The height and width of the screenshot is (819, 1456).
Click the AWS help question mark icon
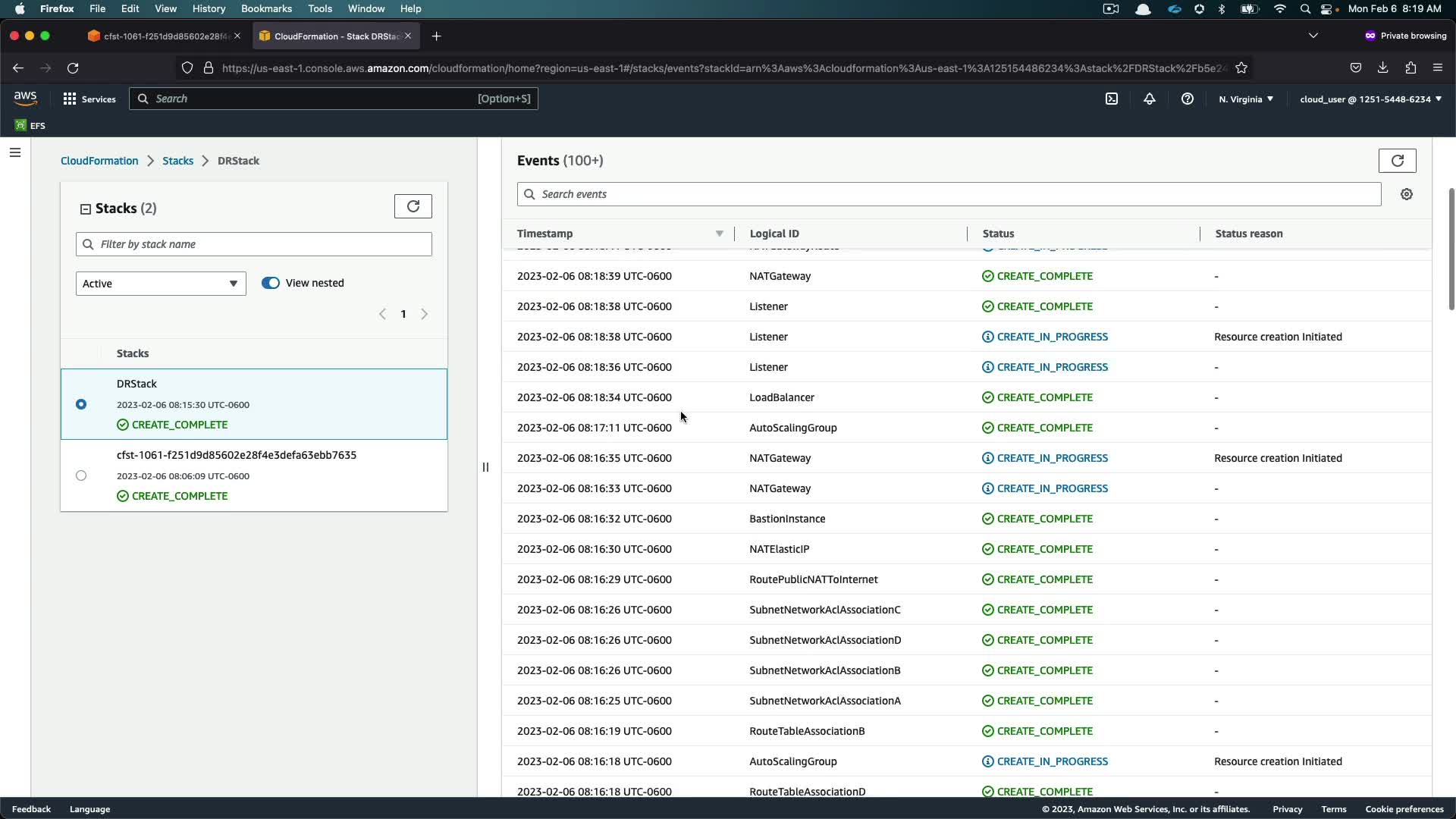click(1188, 99)
